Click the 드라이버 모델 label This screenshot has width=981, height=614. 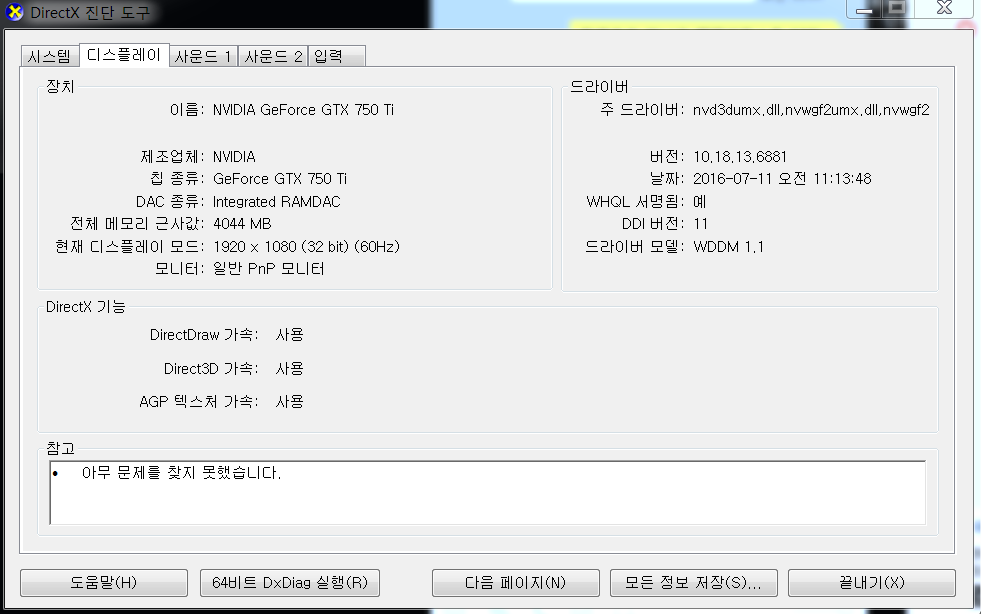[634, 247]
